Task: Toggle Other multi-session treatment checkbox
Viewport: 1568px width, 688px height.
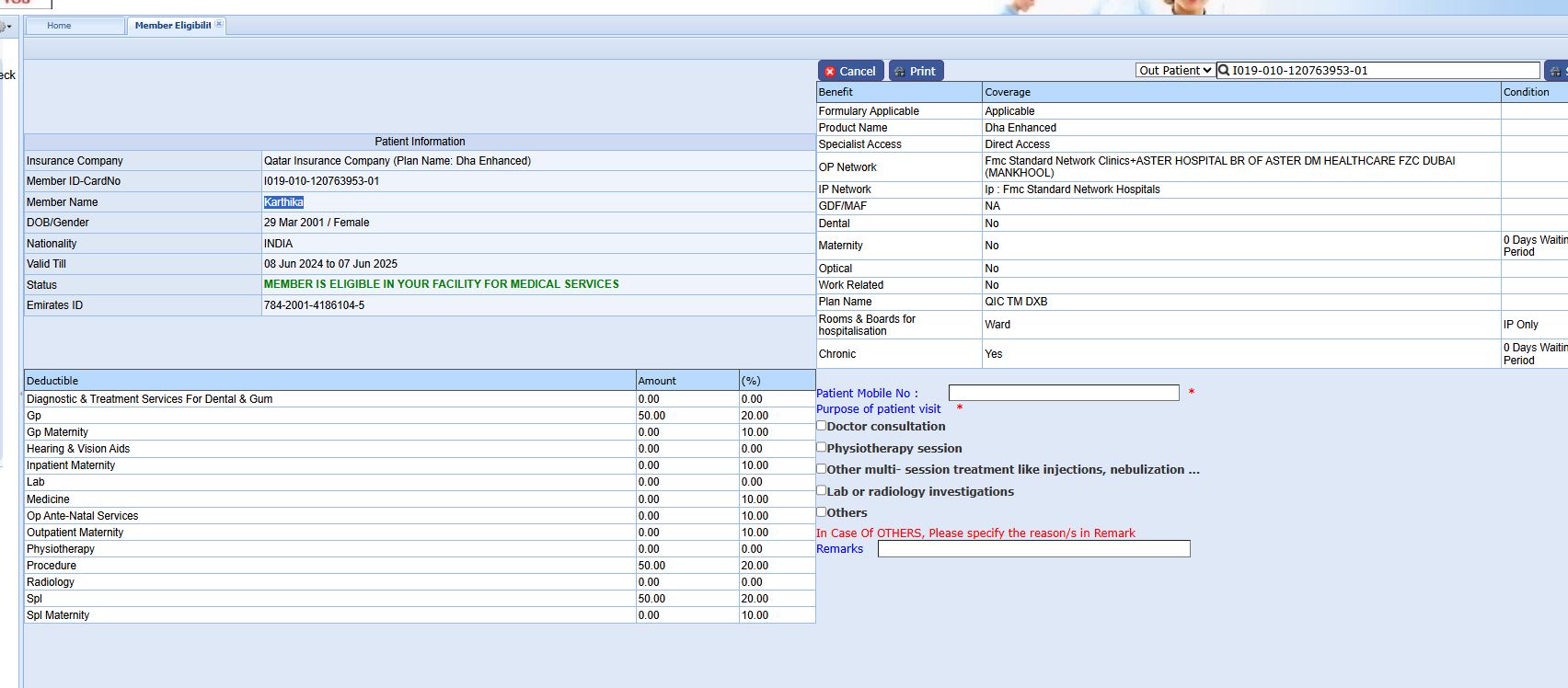Action: click(x=822, y=469)
